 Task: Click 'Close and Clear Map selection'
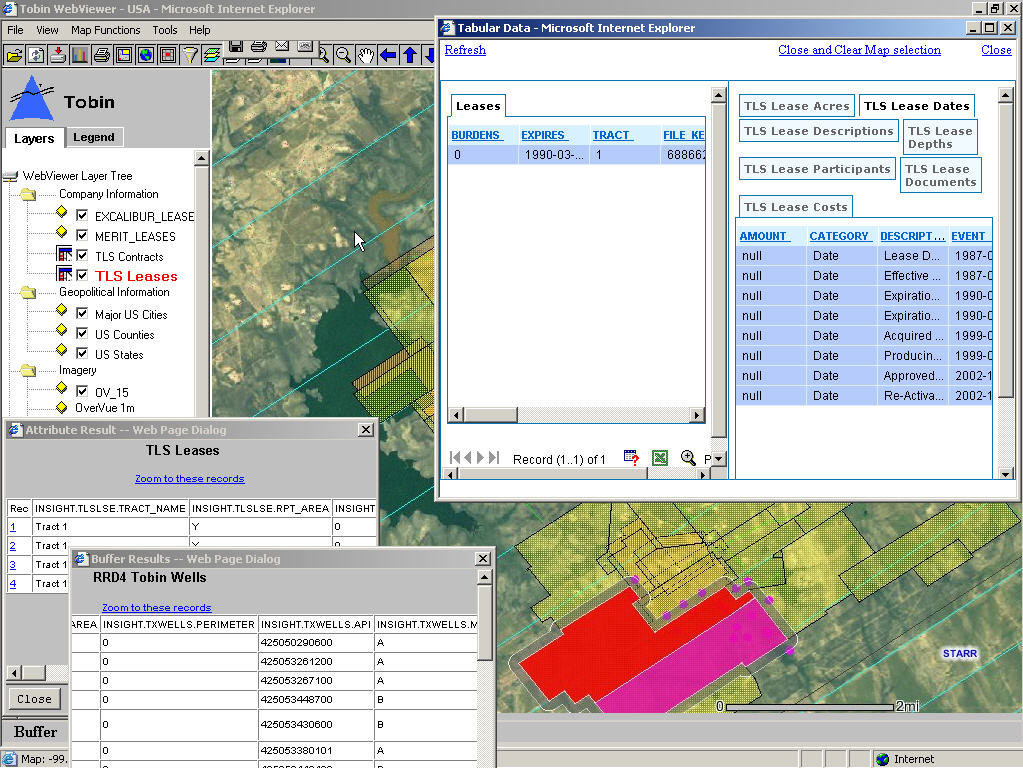[859, 50]
